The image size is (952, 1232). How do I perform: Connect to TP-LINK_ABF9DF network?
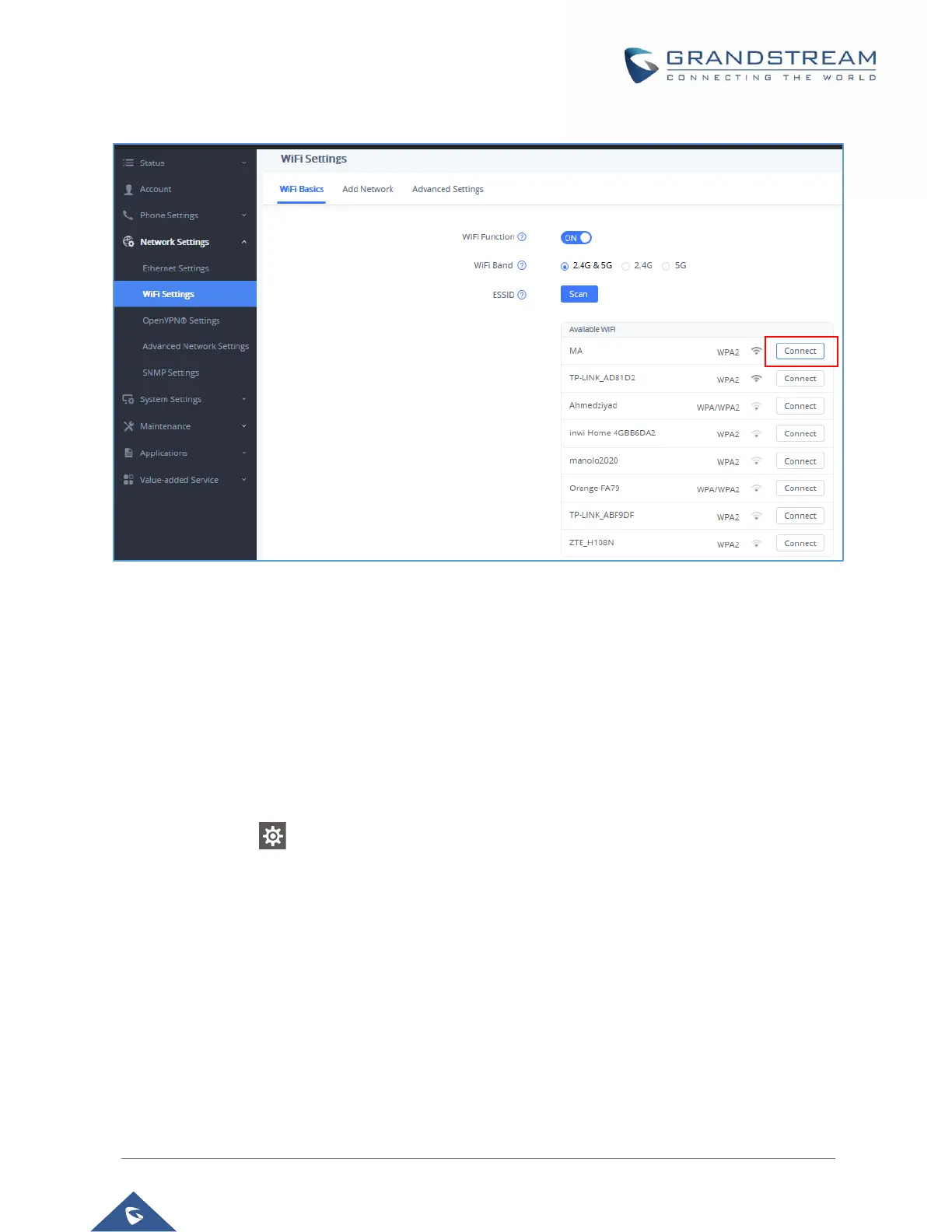tap(800, 516)
